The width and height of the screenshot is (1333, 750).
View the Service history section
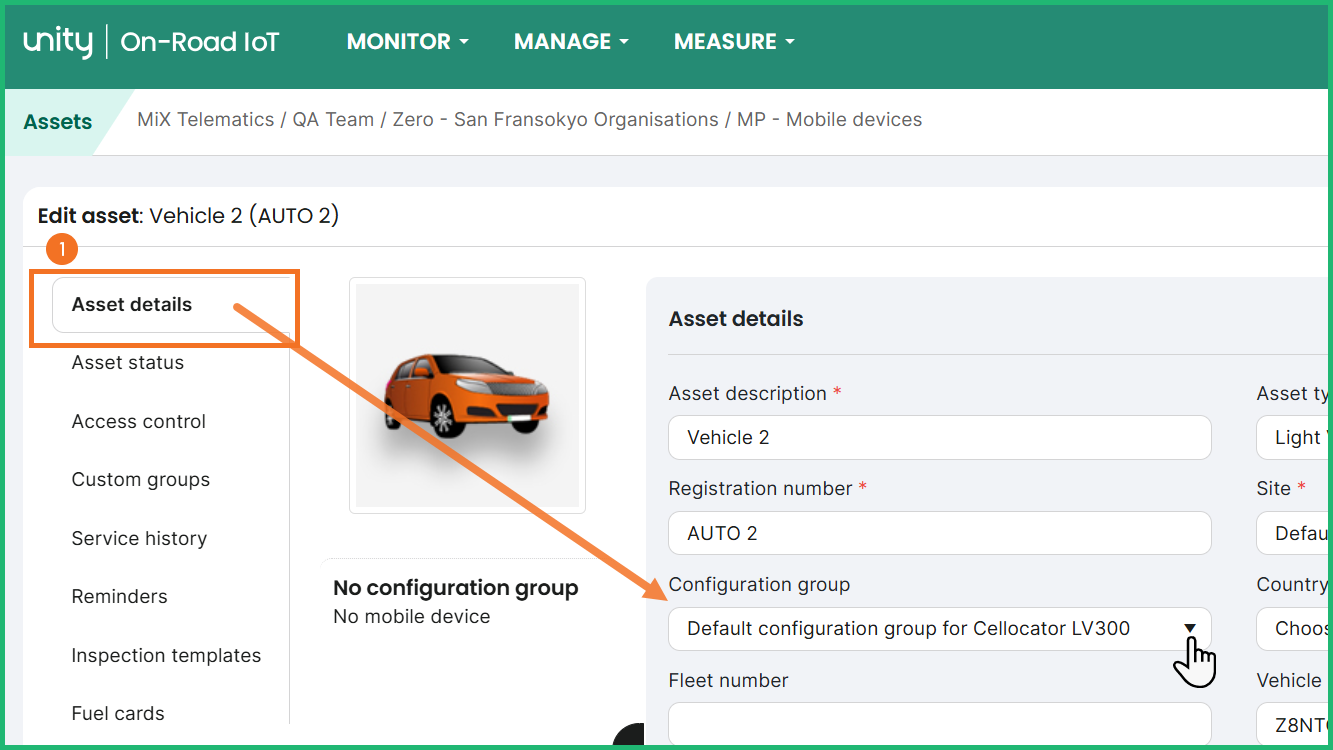[139, 539]
